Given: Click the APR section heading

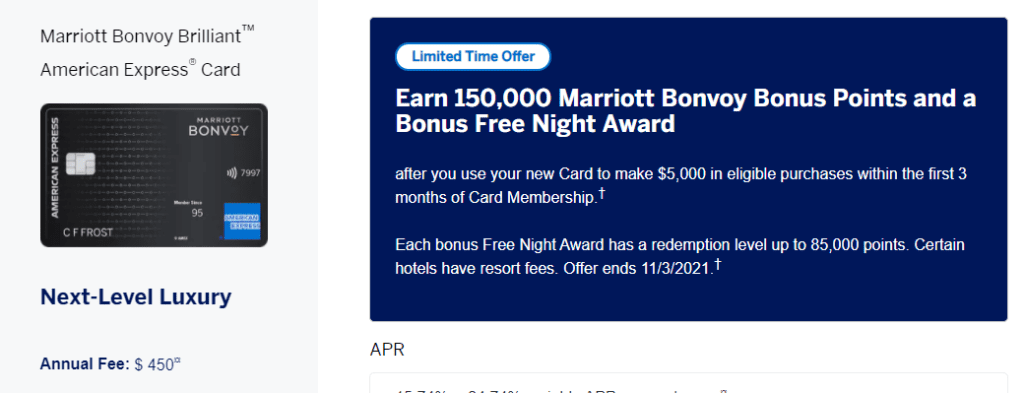Looking at the screenshot, I should 387,350.
